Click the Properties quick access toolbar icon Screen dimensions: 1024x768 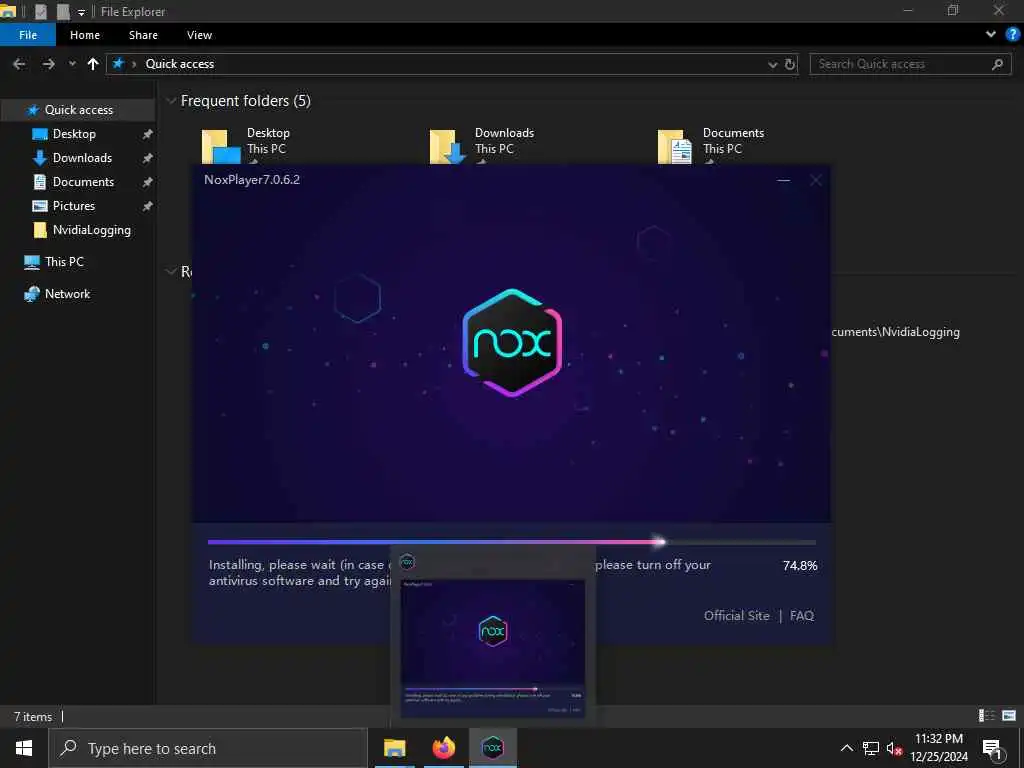(x=40, y=11)
